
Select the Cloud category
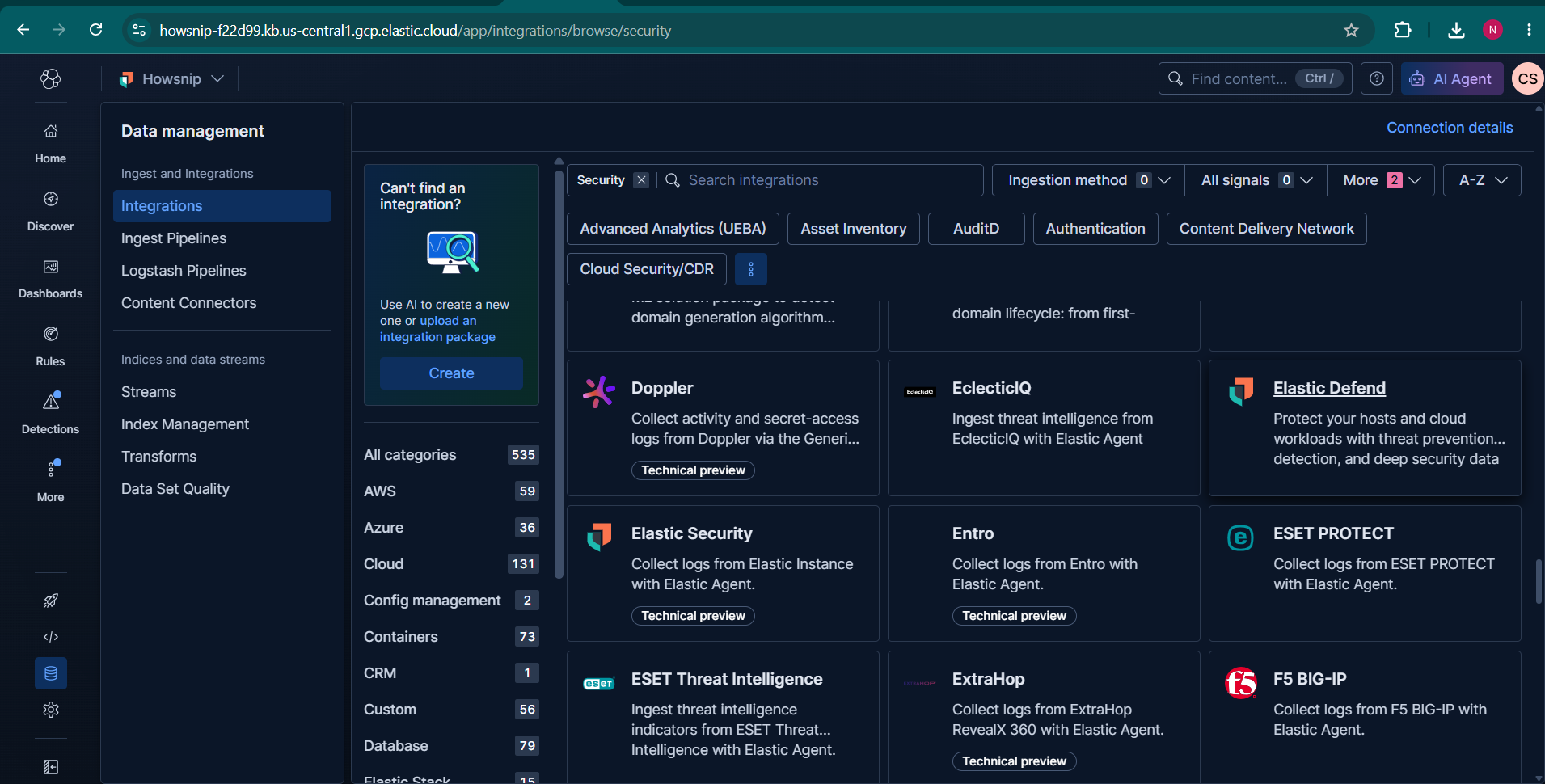tap(451, 564)
